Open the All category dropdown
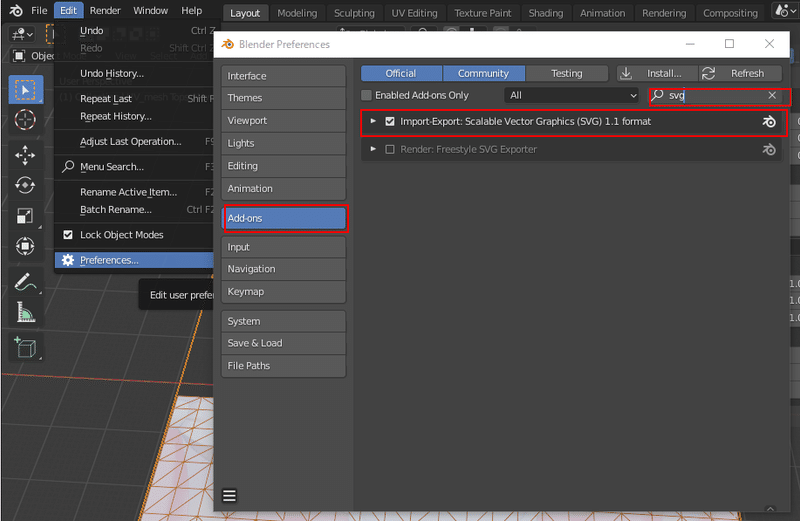Screen dimensions: 800x521 click(571, 95)
